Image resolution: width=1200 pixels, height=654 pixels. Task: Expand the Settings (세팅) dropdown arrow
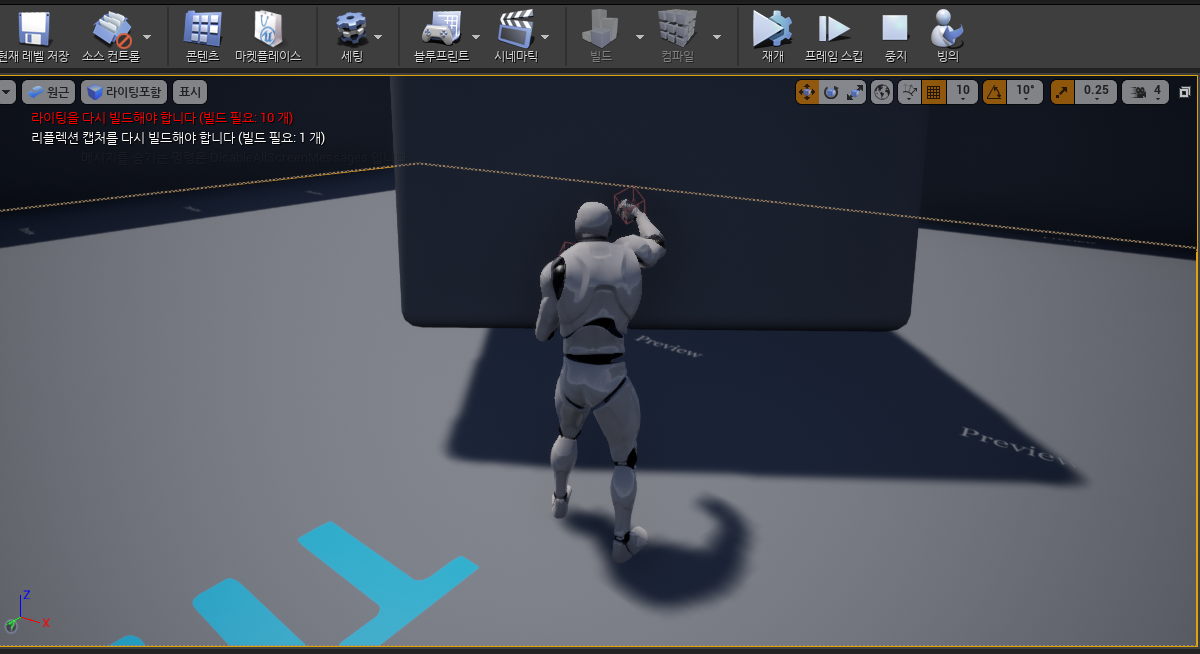(378, 37)
